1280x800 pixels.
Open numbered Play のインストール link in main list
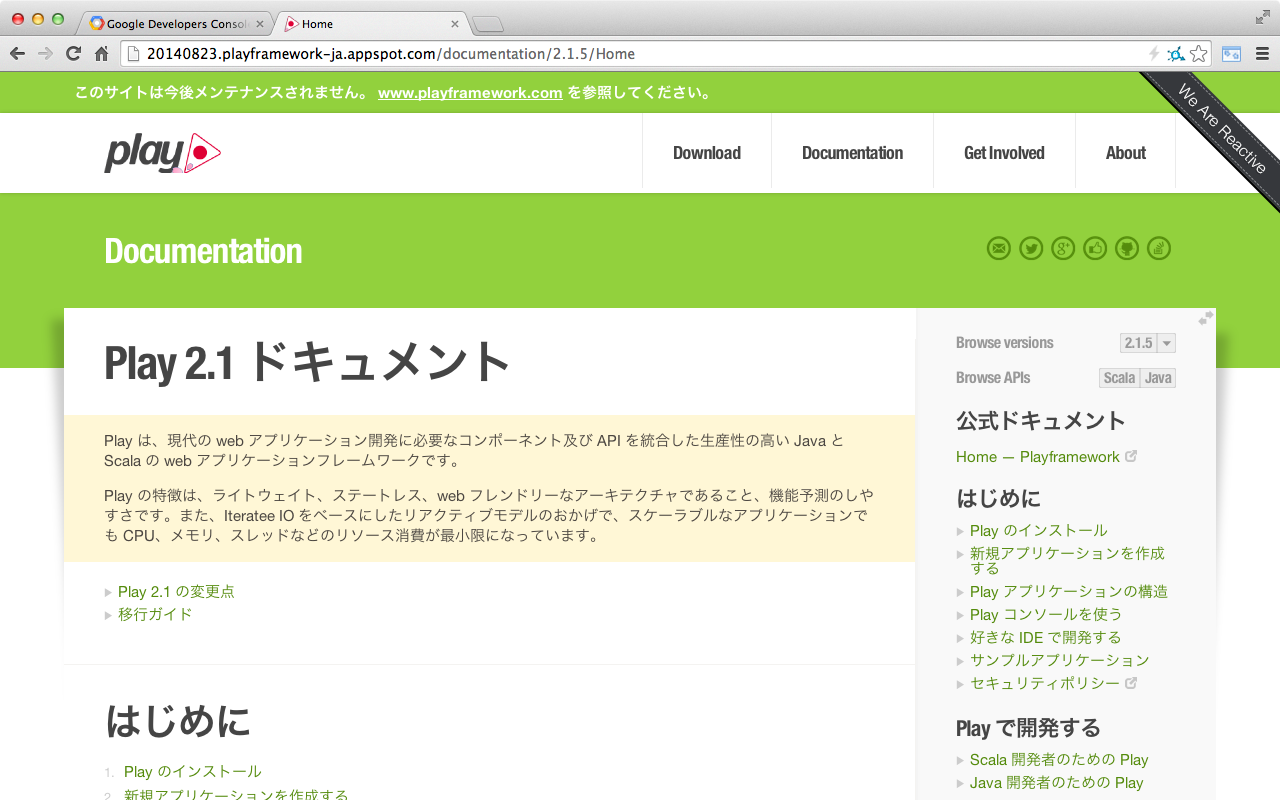pos(193,771)
